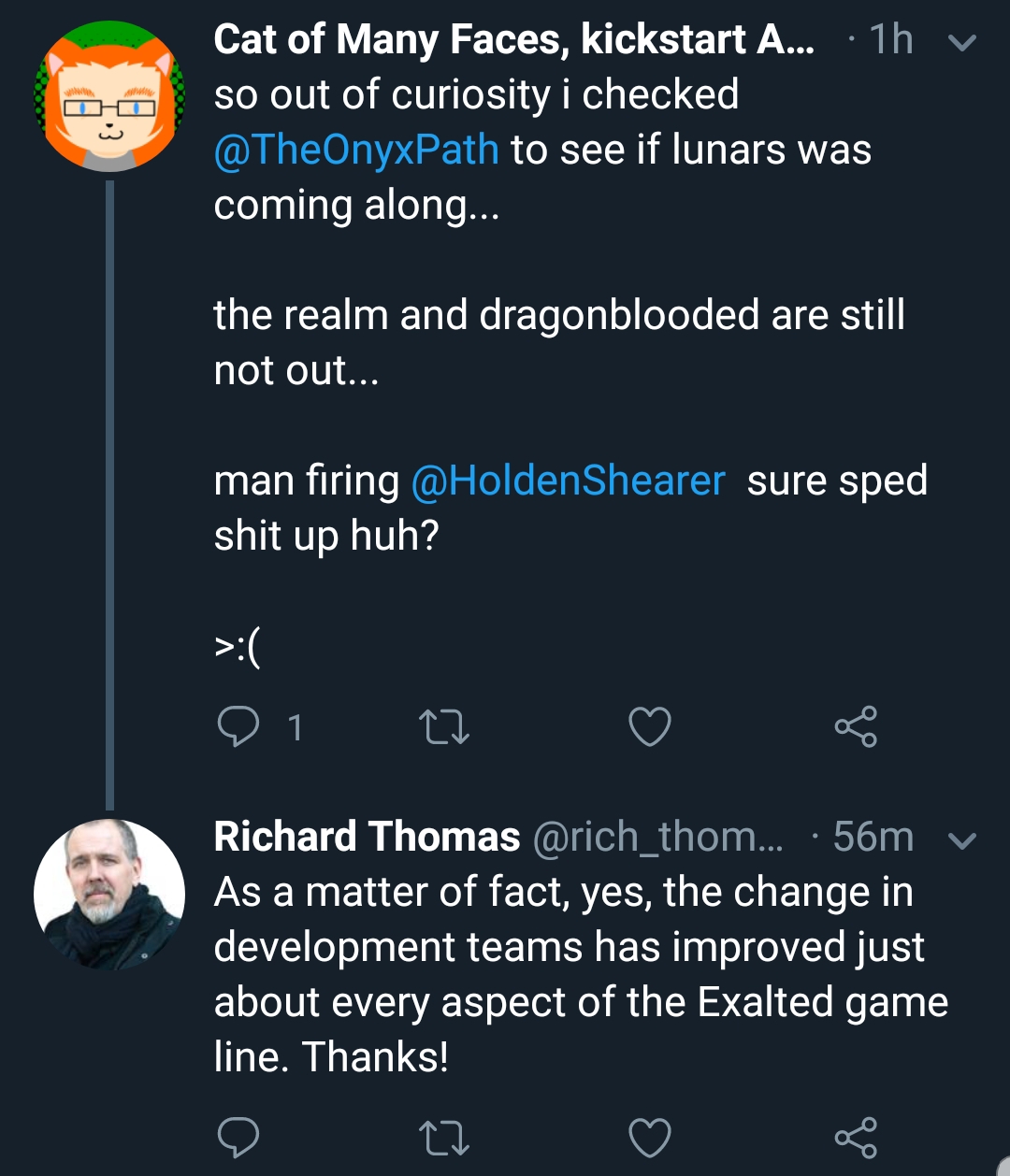
Task: Open the 56m timestamp
Action: (873, 837)
